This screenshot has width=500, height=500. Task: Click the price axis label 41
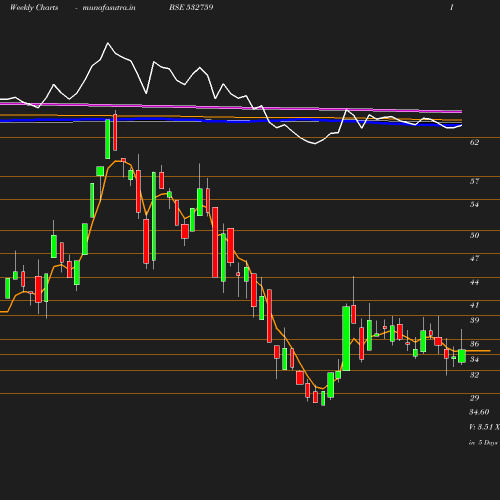(x=474, y=305)
